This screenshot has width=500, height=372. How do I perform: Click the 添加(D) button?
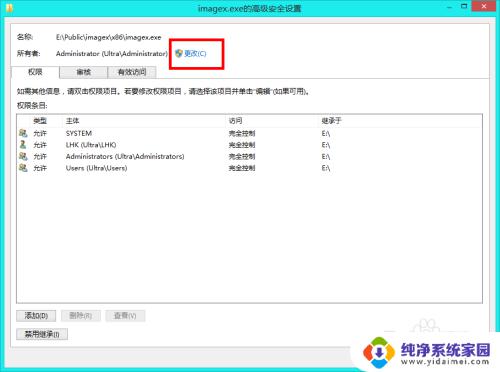(x=36, y=316)
